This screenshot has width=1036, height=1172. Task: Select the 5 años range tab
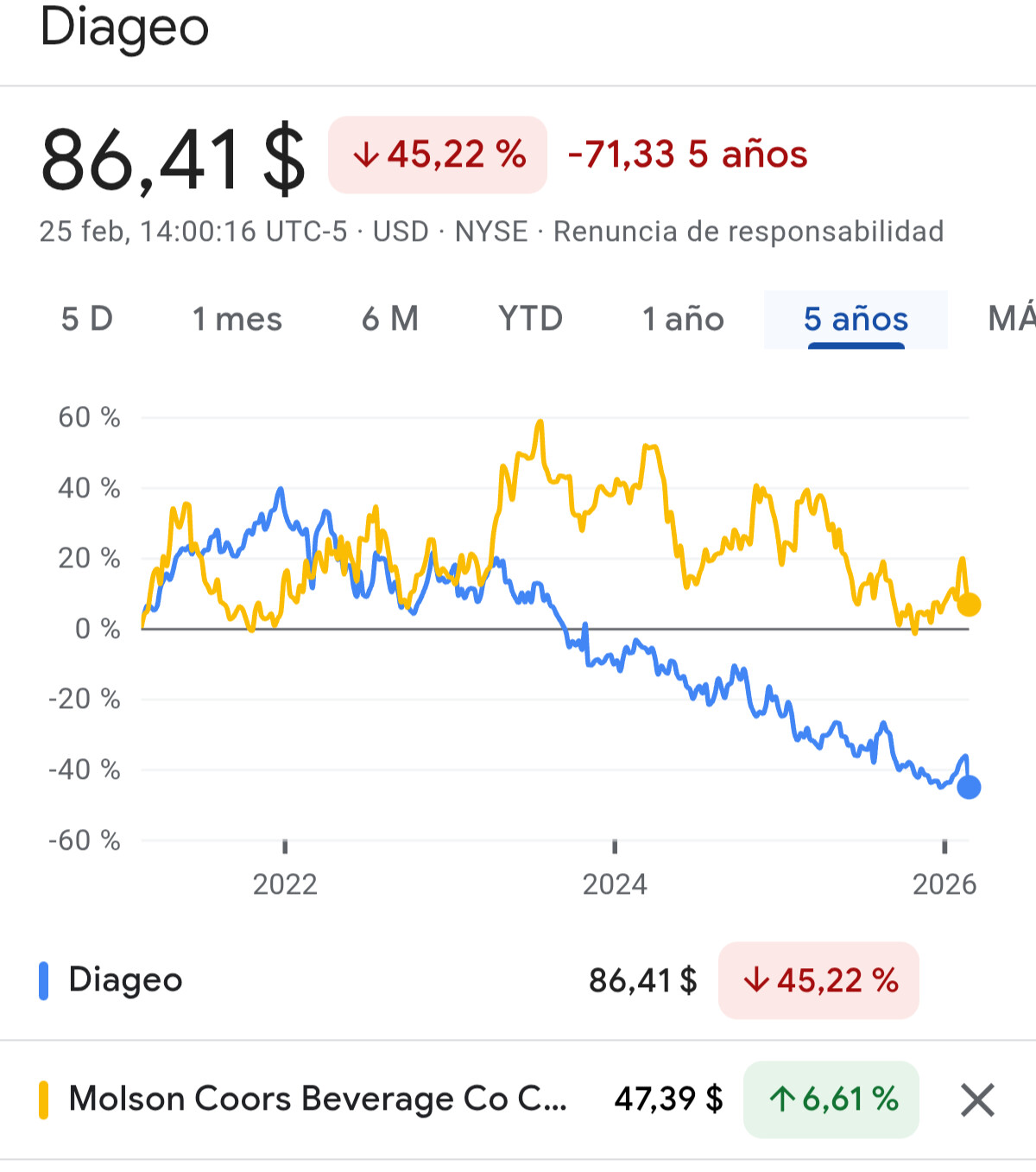(856, 320)
